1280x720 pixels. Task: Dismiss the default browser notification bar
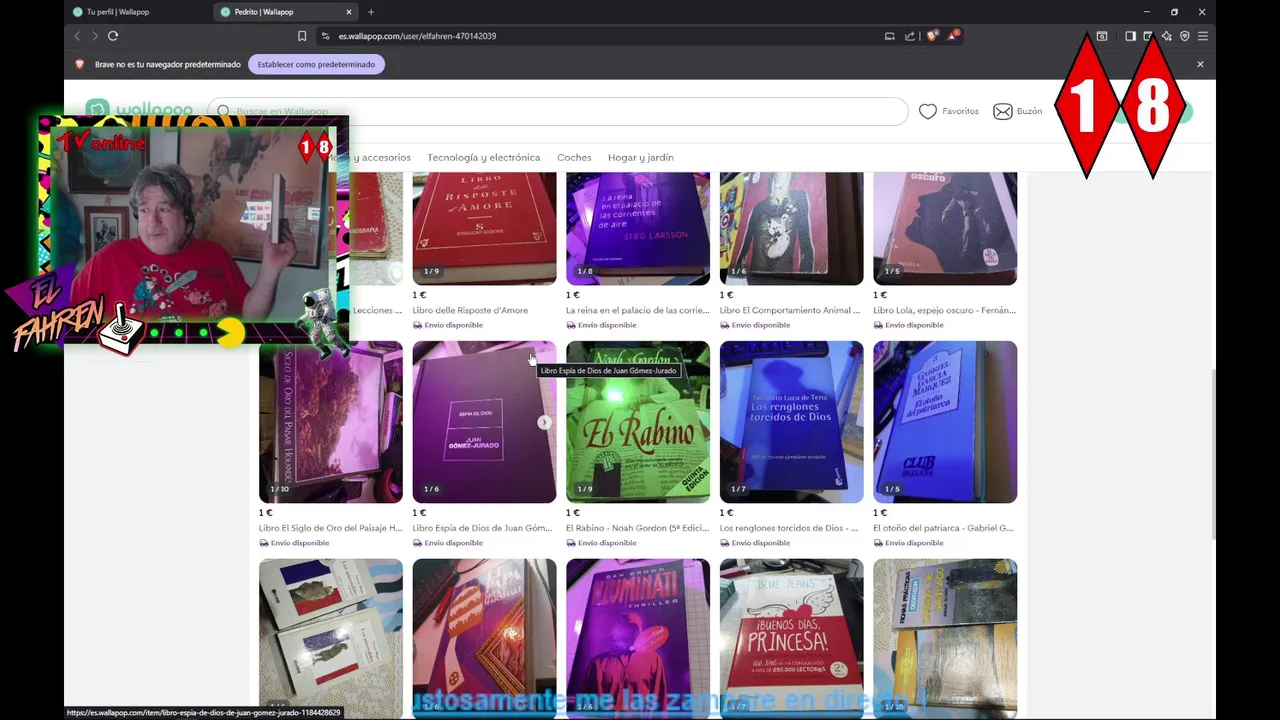[x=1200, y=64]
